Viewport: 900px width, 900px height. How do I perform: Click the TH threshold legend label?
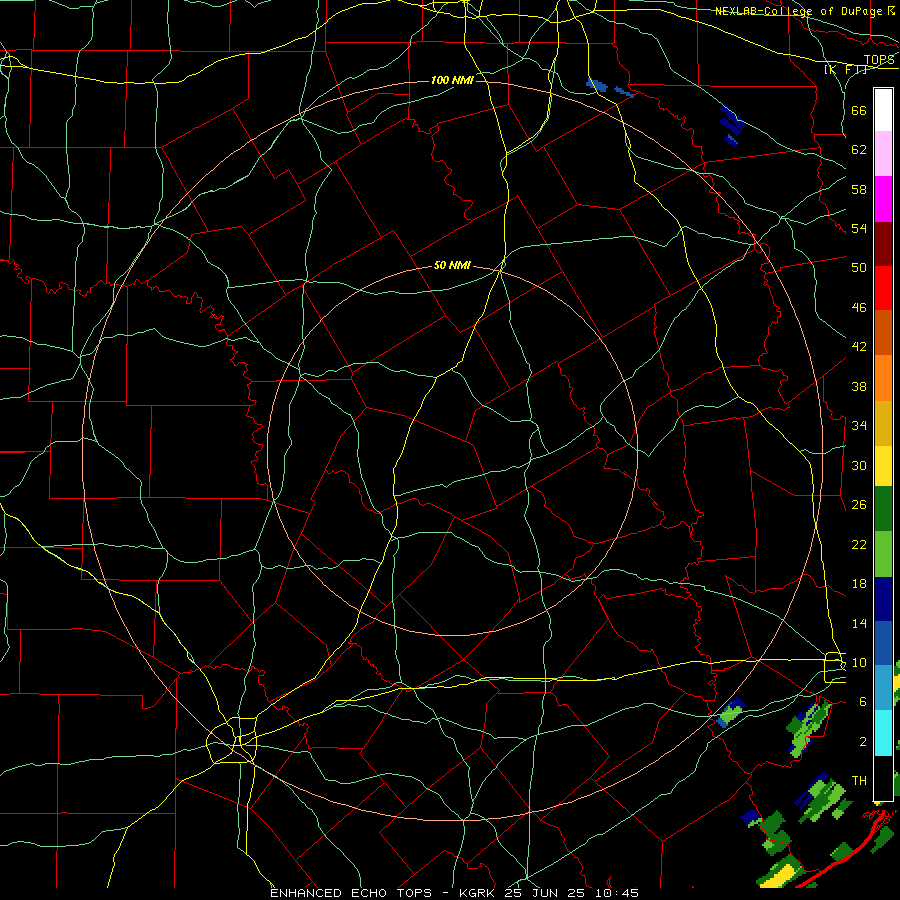coord(859,781)
